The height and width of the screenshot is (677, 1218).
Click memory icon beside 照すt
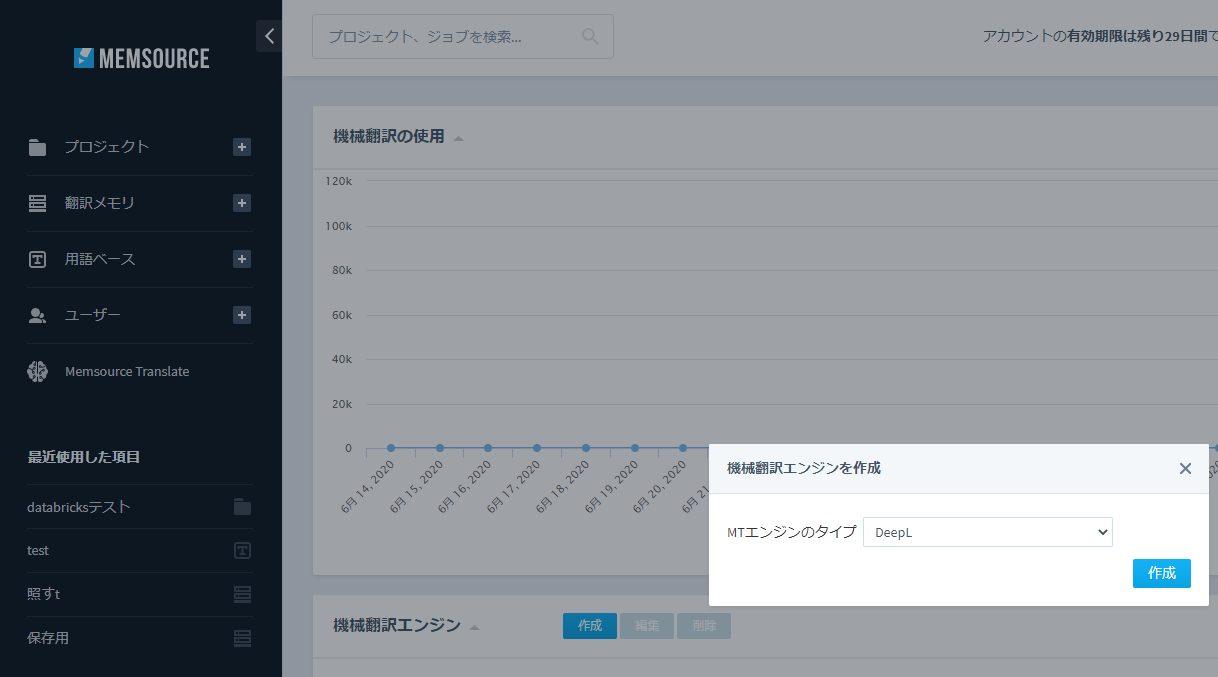pos(242,594)
